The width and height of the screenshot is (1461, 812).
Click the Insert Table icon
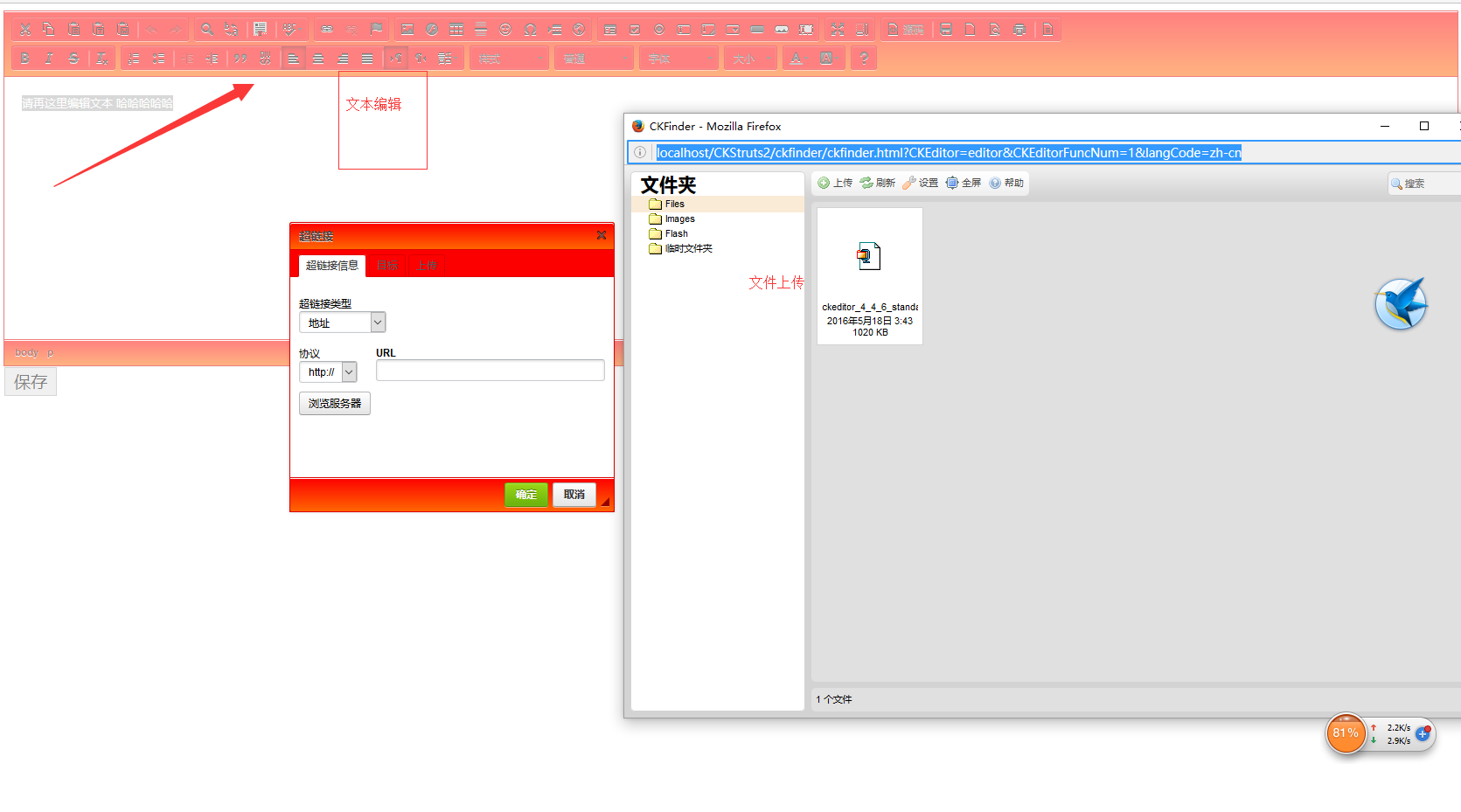point(456,30)
